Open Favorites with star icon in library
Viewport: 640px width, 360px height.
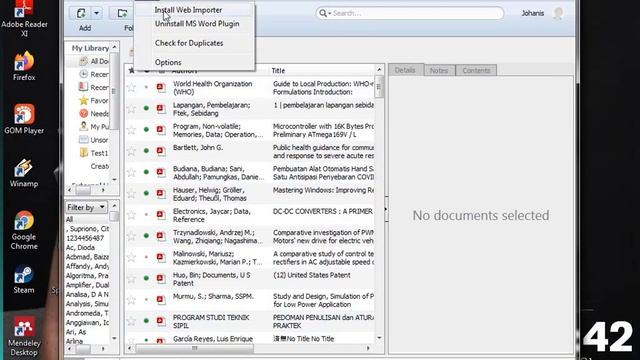(93, 100)
